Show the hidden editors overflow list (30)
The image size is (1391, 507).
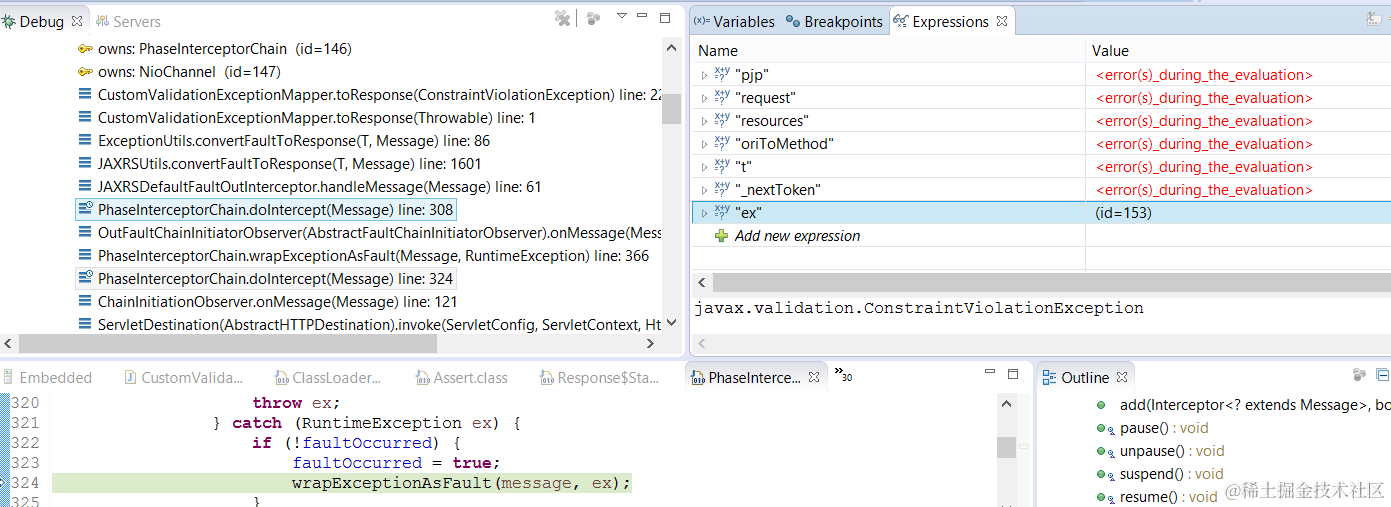pos(842,374)
